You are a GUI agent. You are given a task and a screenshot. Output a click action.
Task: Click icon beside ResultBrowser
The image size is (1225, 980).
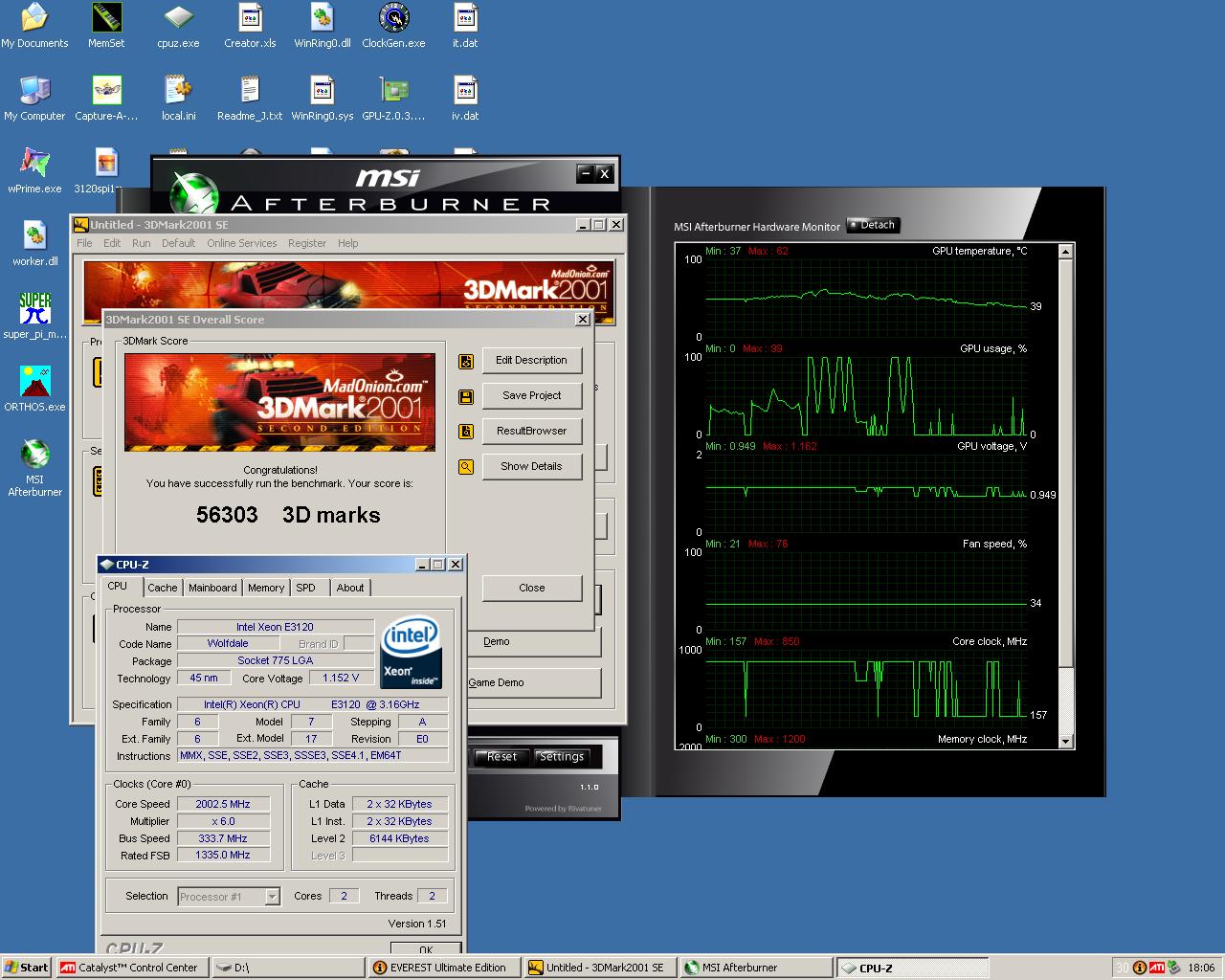[x=466, y=432]
